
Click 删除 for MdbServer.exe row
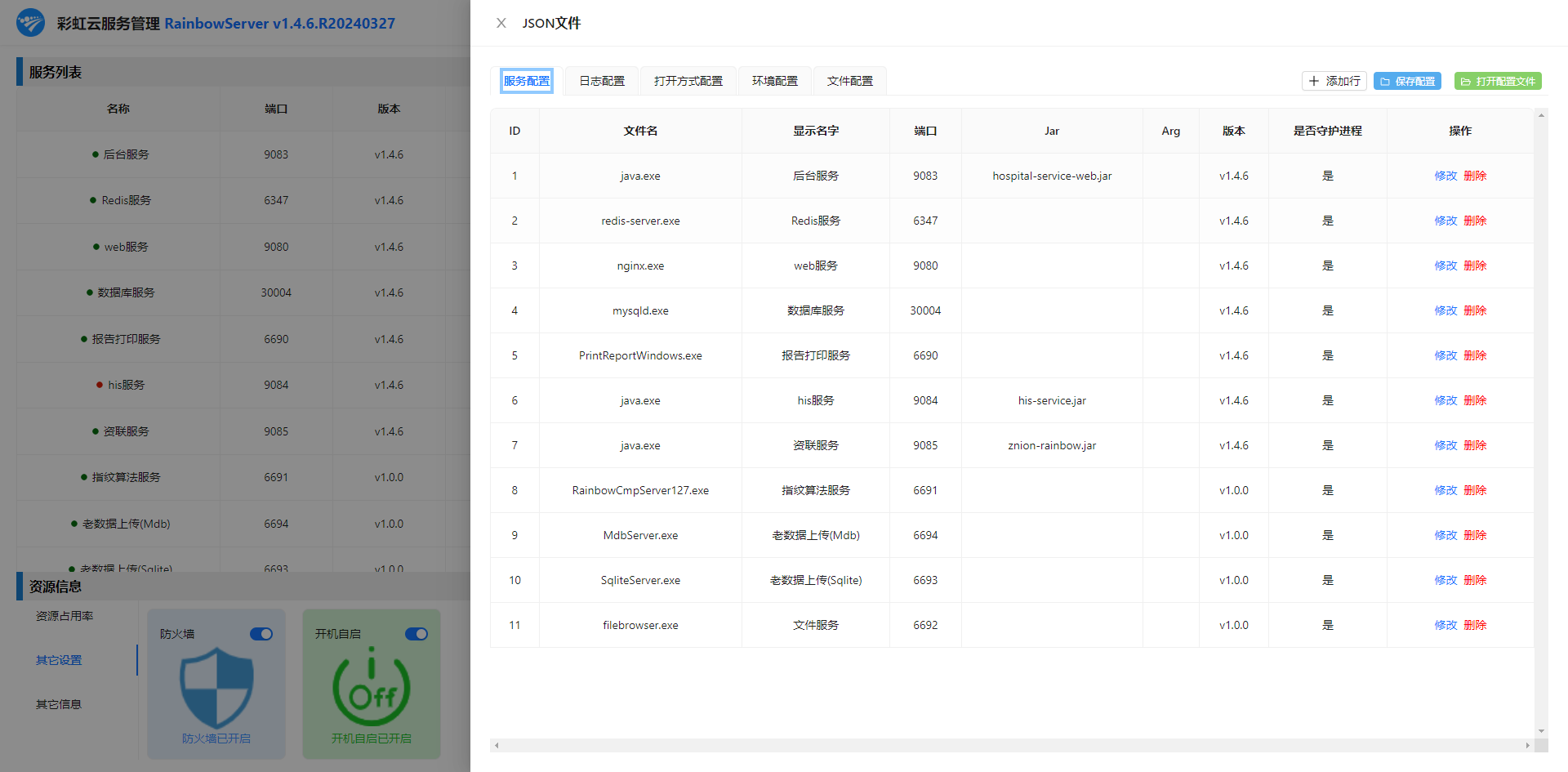[x=1475, y=535]
